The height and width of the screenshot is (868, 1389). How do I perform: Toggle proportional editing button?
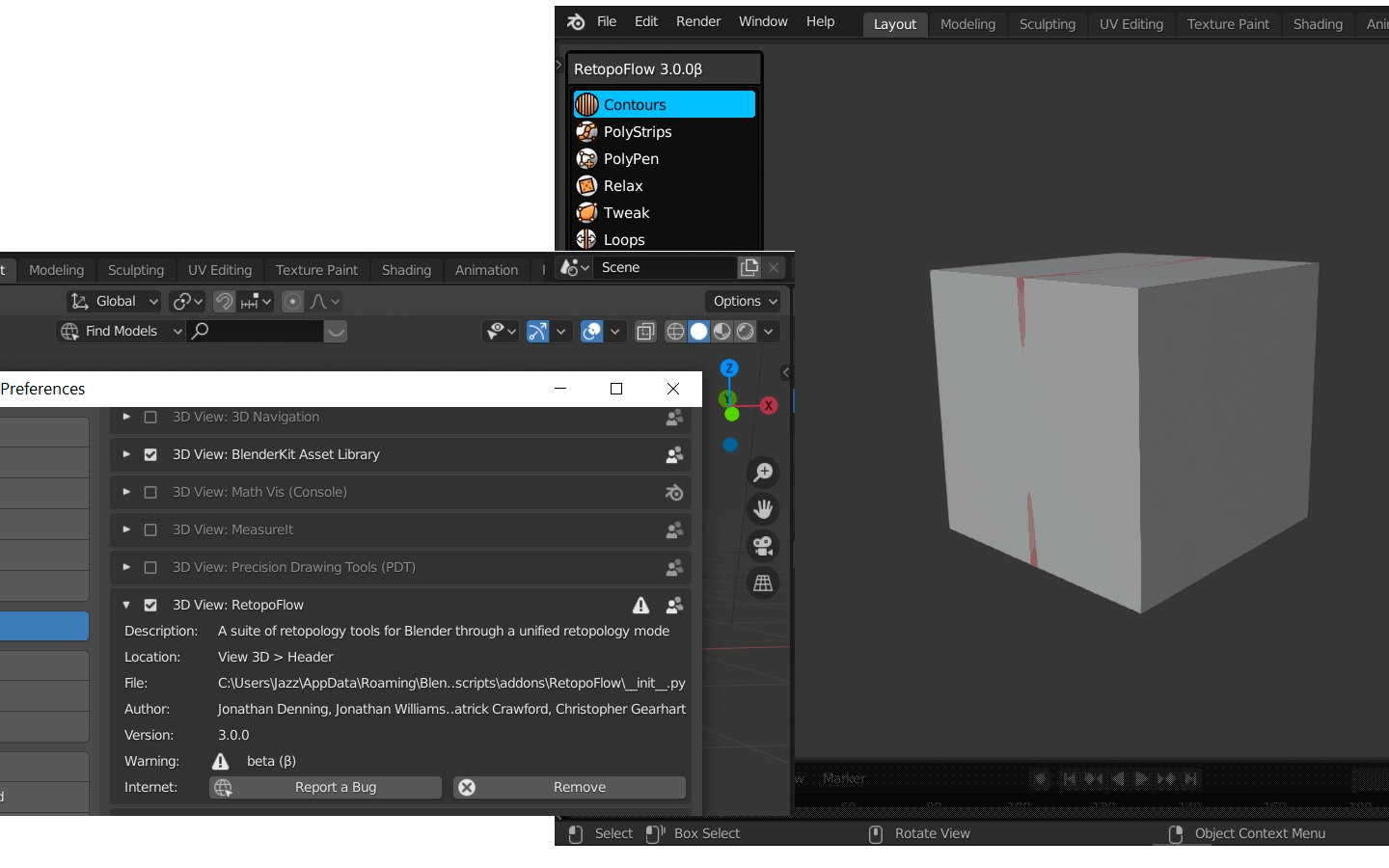point(292,301)
